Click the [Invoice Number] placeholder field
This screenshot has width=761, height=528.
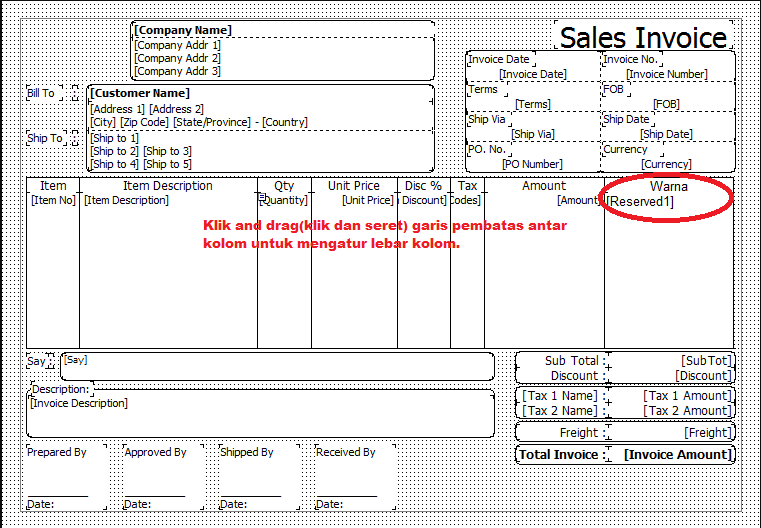(x=666, y=74)
